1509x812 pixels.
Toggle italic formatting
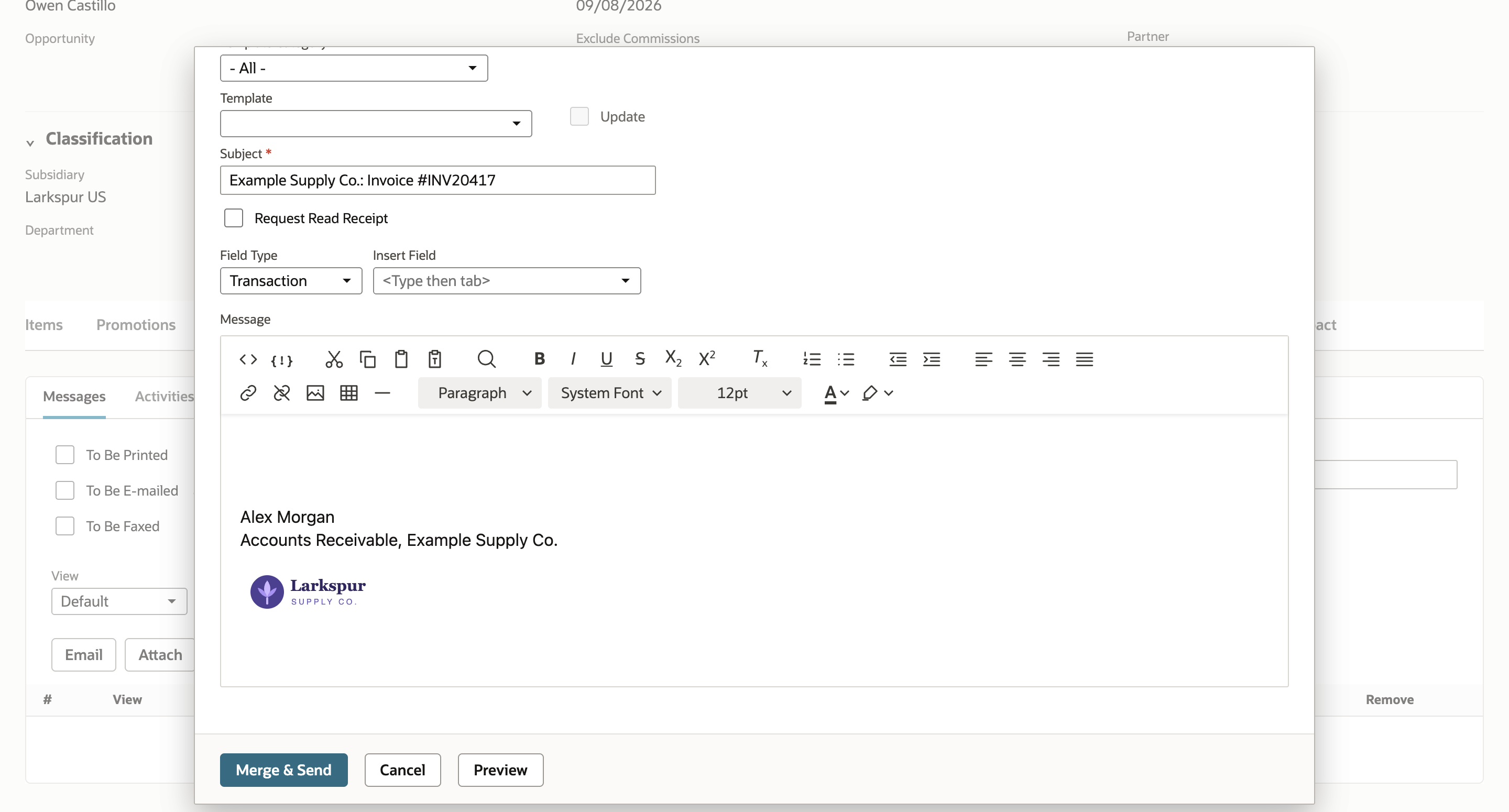[573, 359]
